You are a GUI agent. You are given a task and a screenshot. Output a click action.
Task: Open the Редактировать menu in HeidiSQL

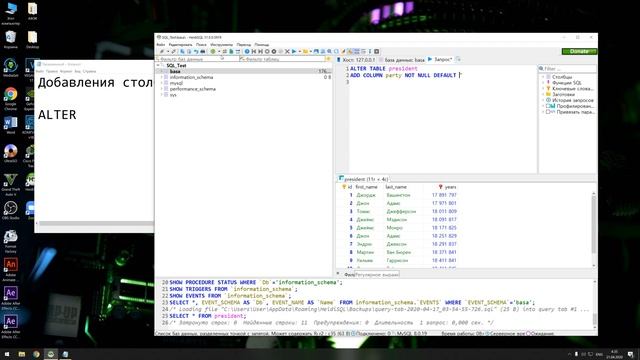180,44
